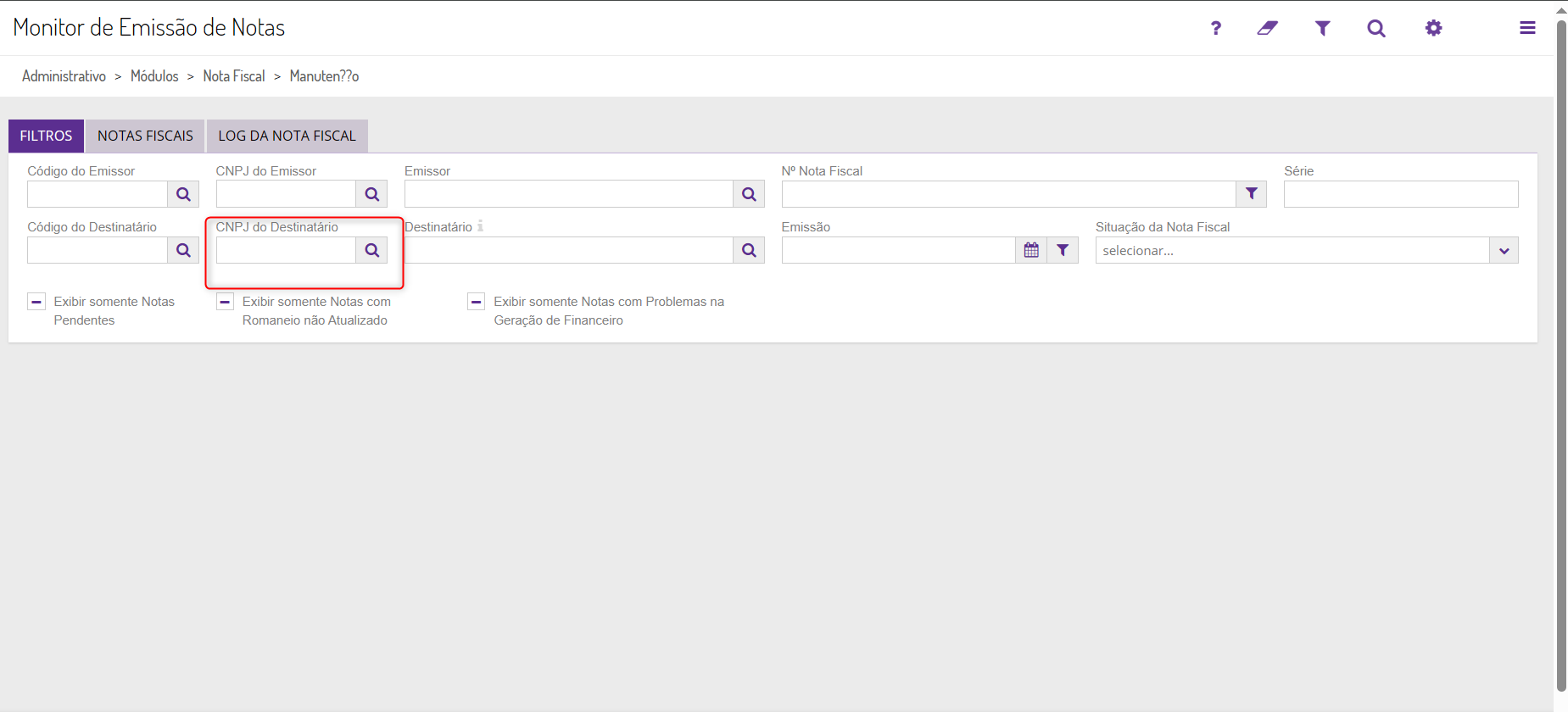Click the eraser clear filters icon

point(1267,28)
